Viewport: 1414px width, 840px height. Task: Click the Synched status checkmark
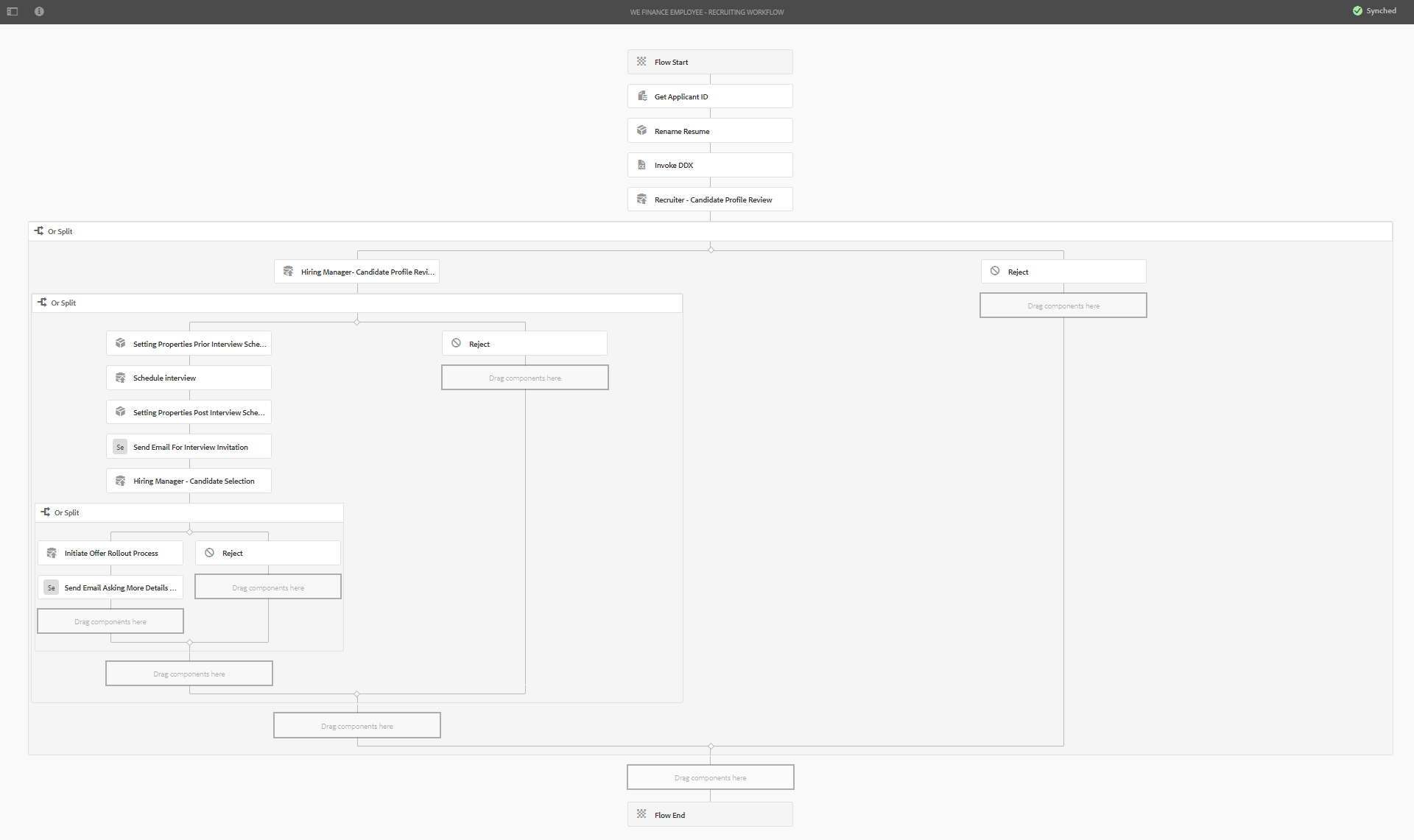pos(1357,11)
